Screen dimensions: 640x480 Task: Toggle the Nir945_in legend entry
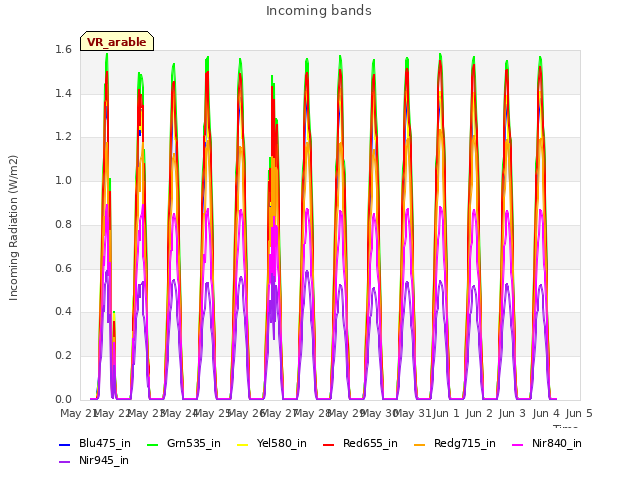[x=94, y=460]
